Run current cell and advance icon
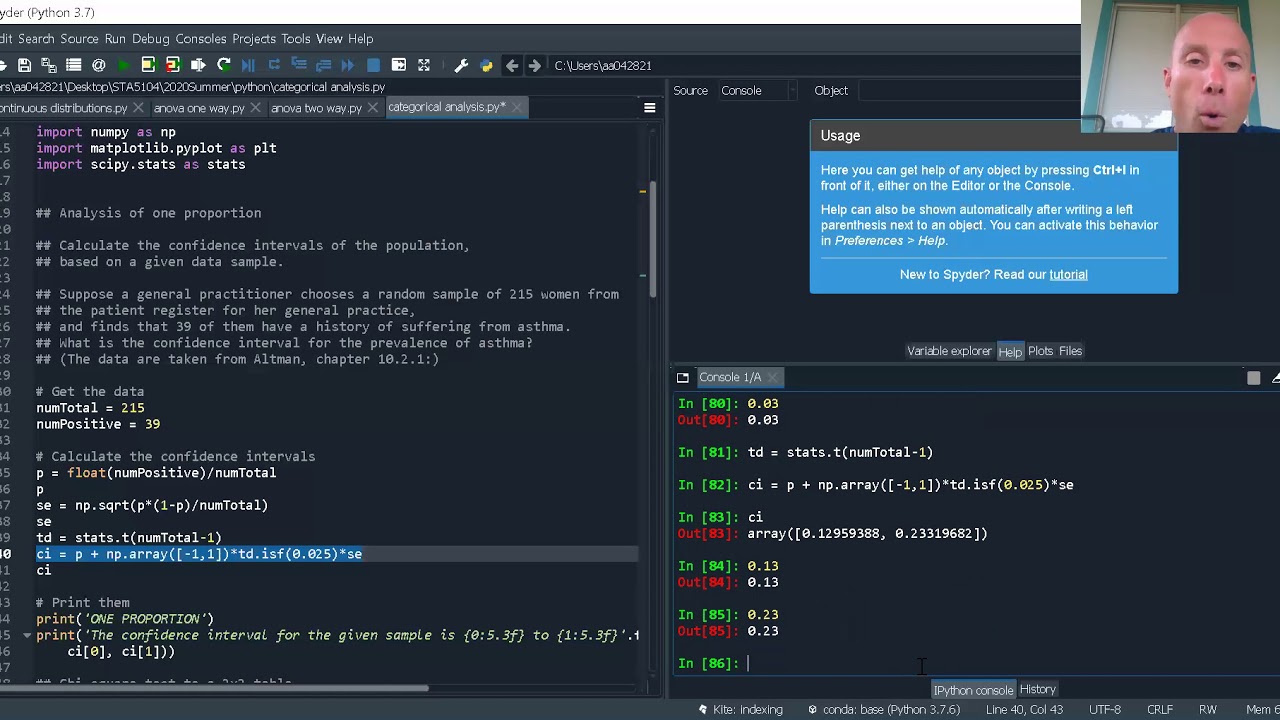This screenshot has width=1280, height=720. point(173,65)
